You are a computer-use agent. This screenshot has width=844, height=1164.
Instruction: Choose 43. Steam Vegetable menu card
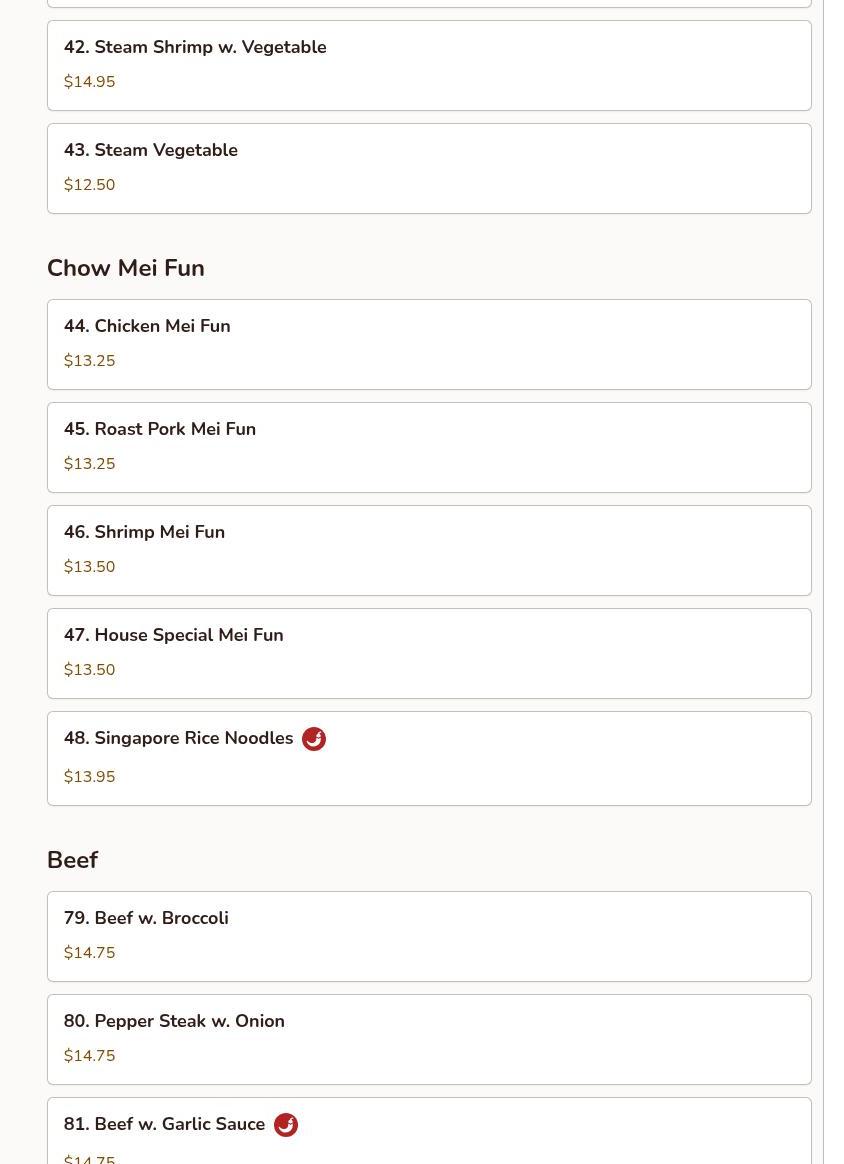coord(429,168)
